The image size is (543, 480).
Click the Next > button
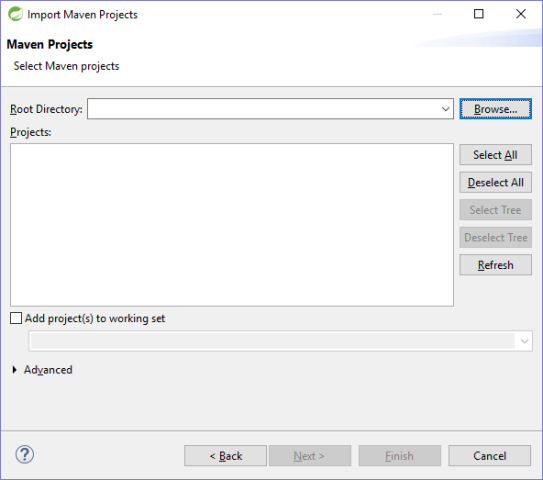pyautogui.click(x=310, y=456)
